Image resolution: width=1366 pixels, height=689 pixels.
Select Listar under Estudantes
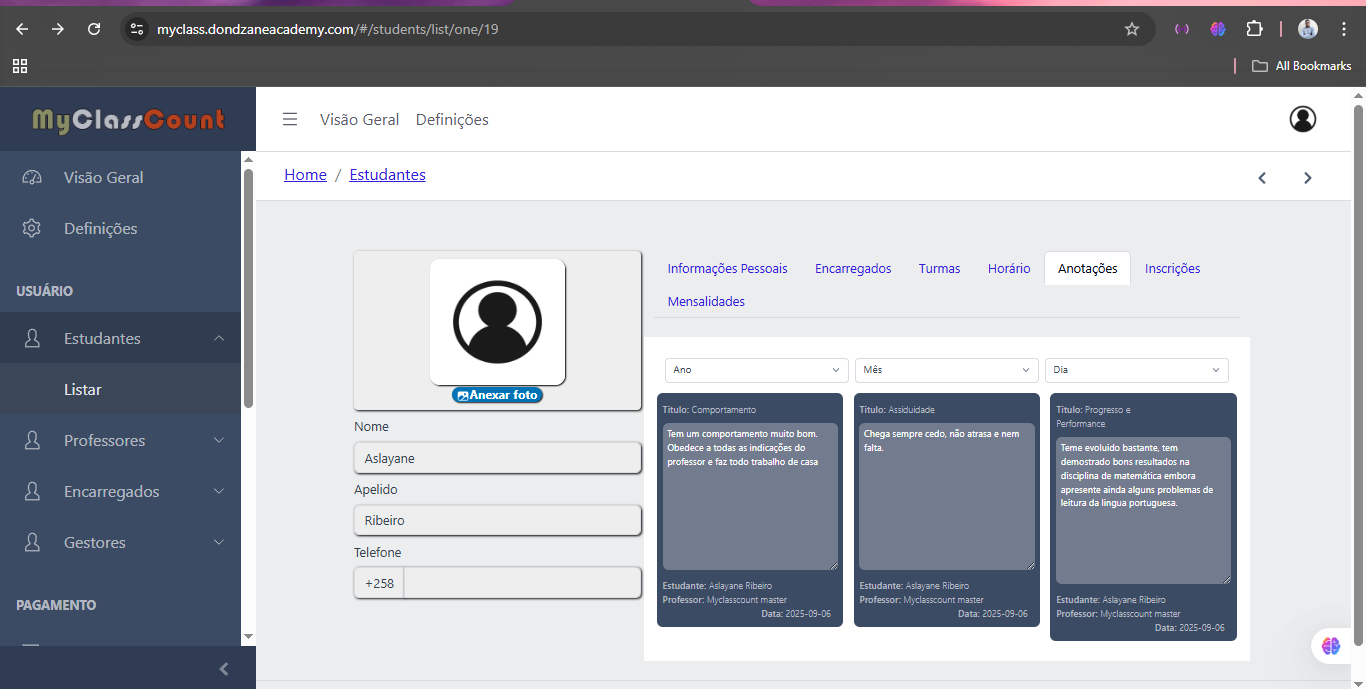point(83,390)
